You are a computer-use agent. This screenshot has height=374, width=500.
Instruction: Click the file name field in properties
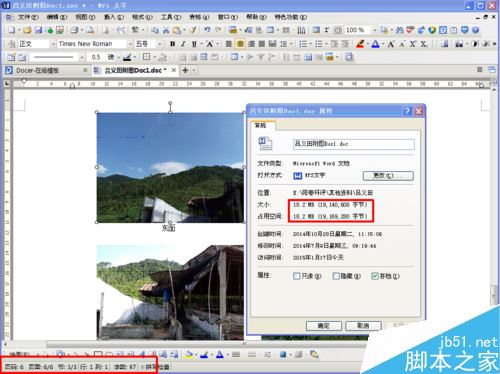point(354,144)
